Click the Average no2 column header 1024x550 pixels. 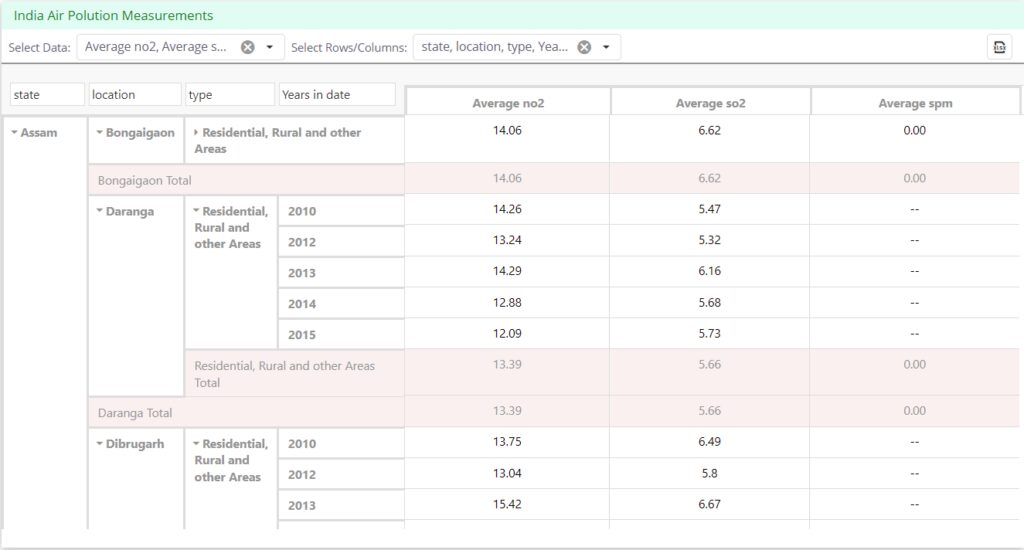click(508, 103)
